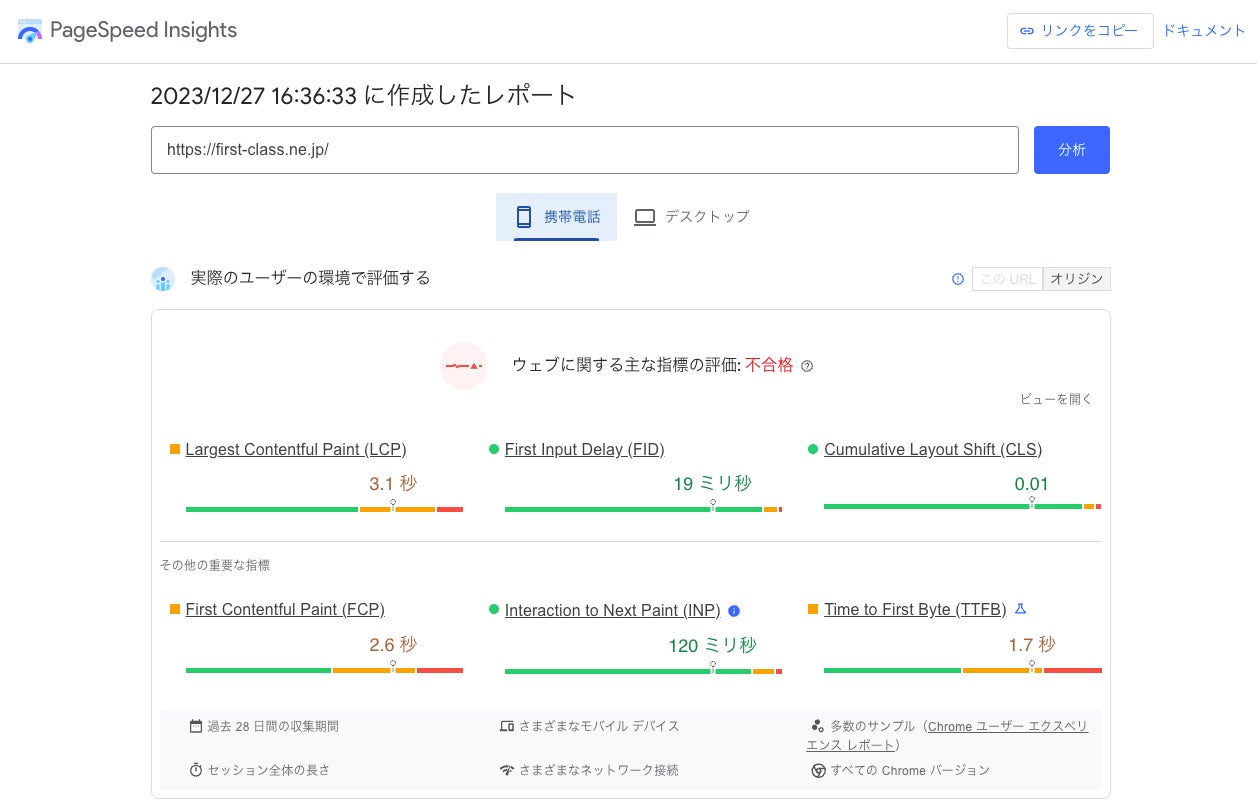Open the Cumulative Layout Shift (CLS) link
Viewport: 1257px width, 812px height.
(933, 450)
